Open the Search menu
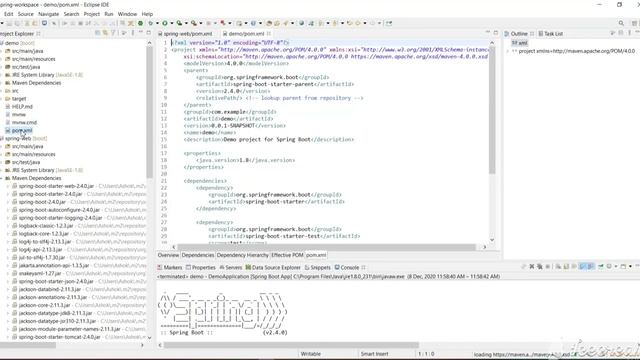 [71, 14]
